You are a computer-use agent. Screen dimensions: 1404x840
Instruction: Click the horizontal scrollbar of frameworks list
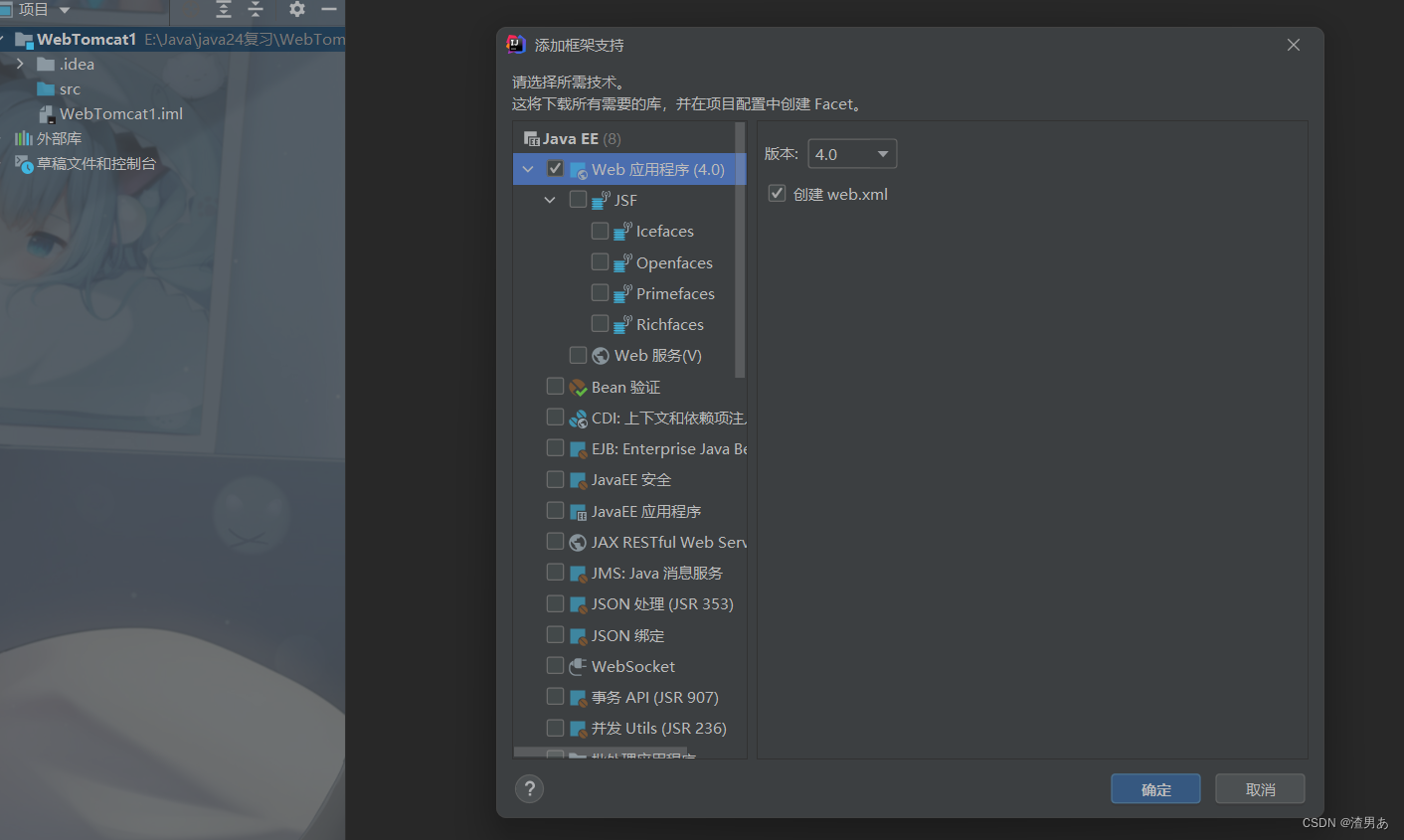(601, 753)
